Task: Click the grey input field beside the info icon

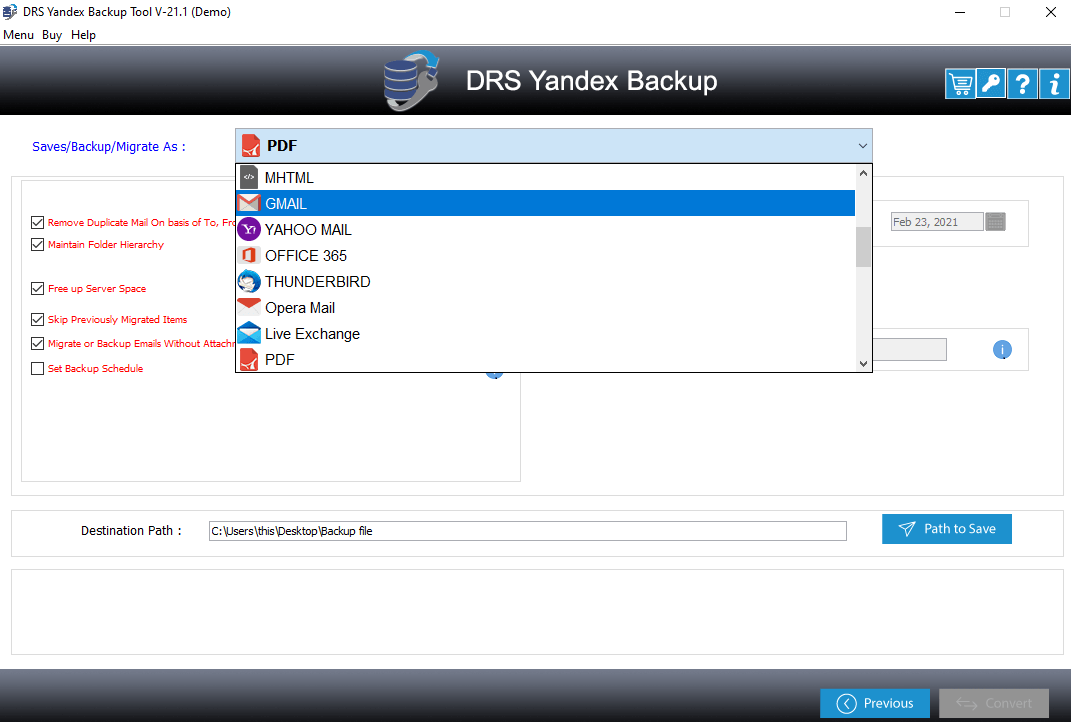Action: coord(910,350)
